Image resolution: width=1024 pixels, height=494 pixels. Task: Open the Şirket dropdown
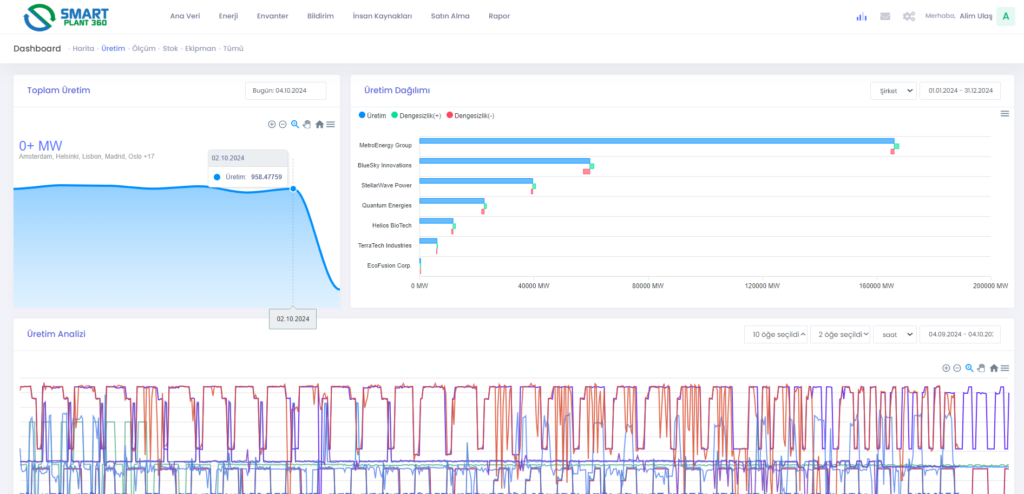tap(893, 90)
